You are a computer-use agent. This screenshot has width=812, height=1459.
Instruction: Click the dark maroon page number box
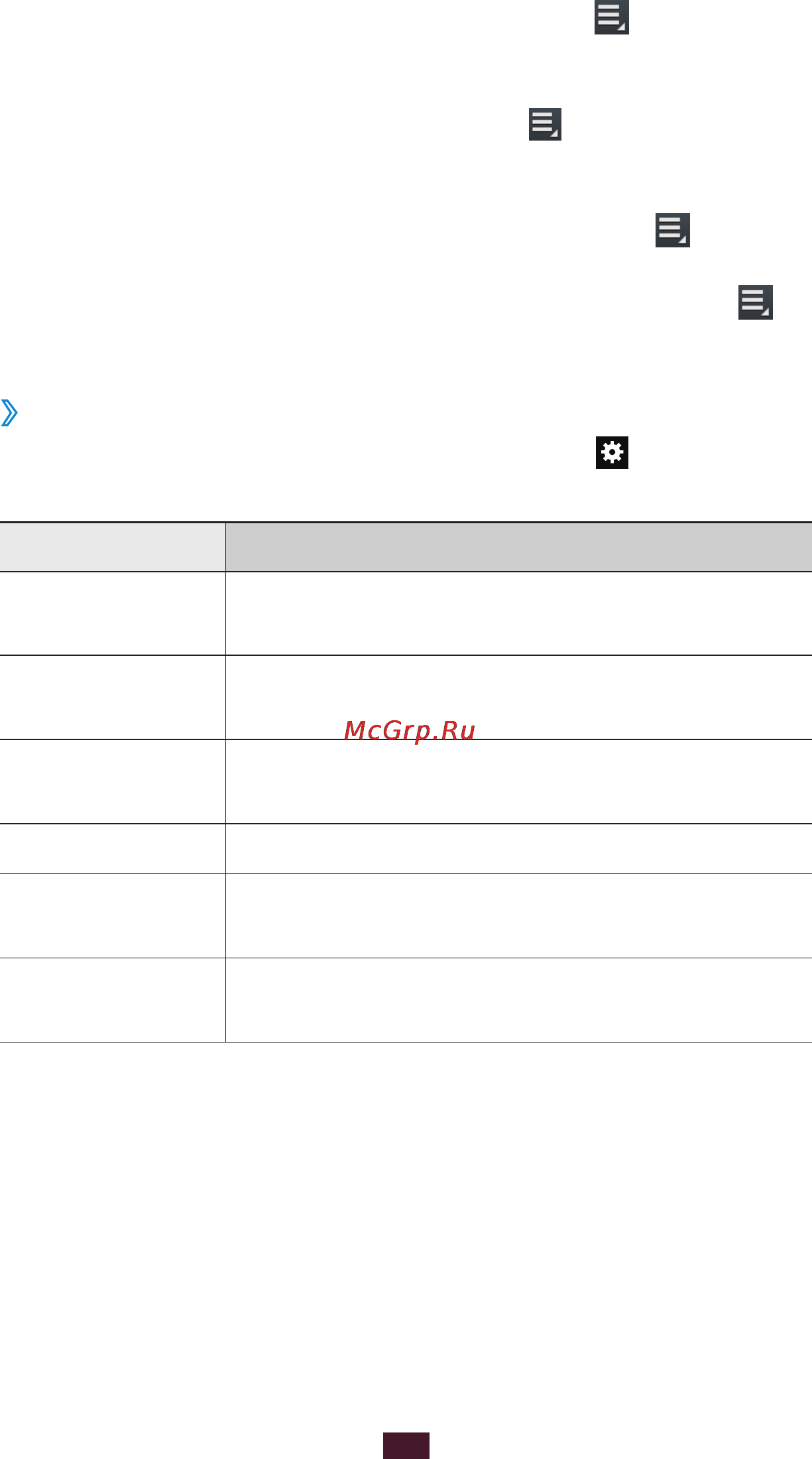coord(406,1445)
